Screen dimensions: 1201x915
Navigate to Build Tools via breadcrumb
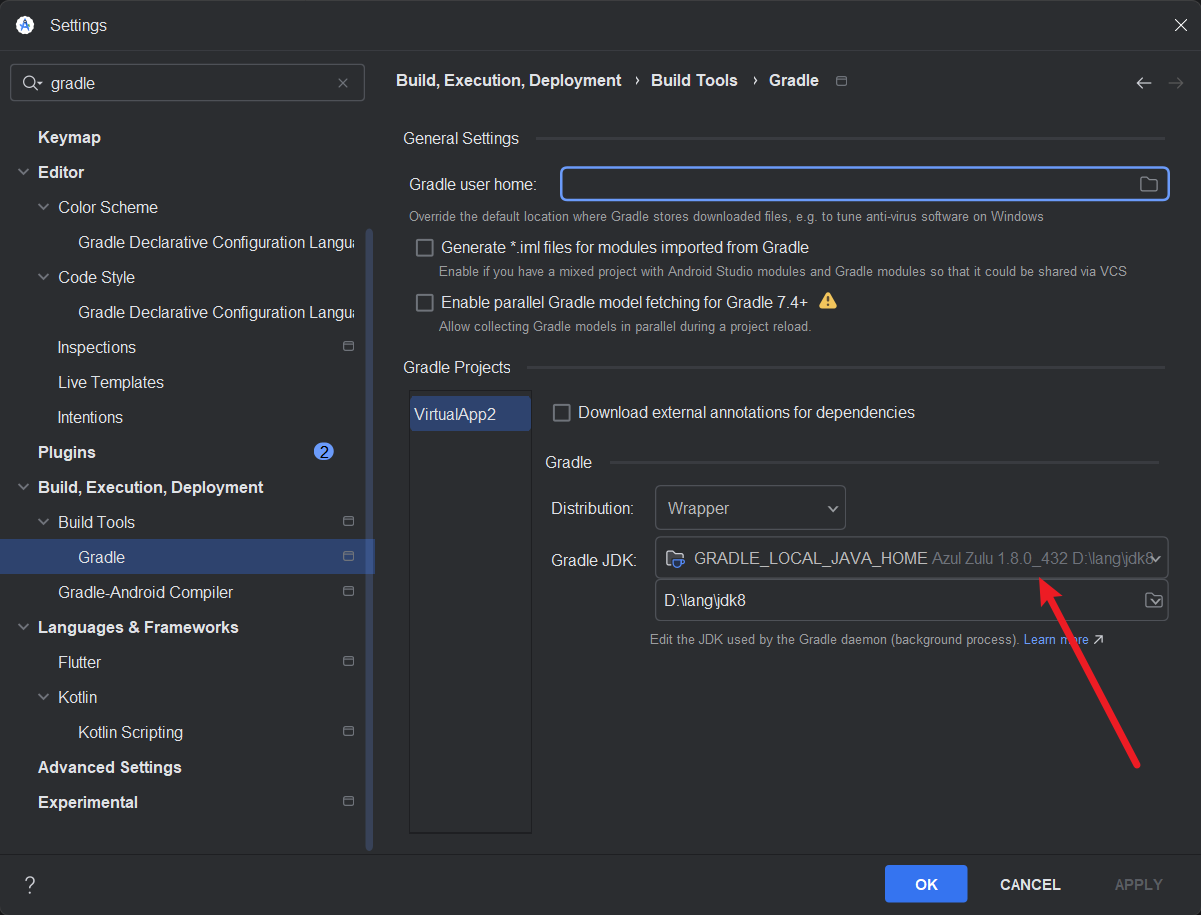tap(694, 80)
